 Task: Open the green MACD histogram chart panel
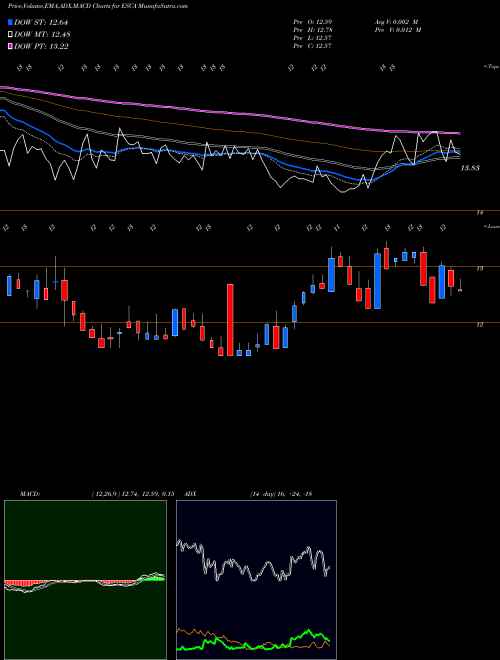85,580
